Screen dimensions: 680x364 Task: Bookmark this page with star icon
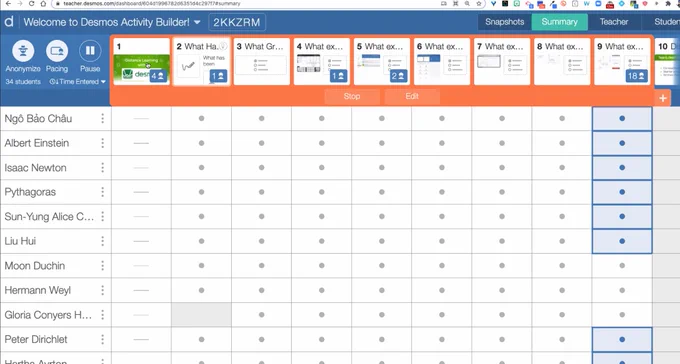pyautogui.click(x=479, y=3)
